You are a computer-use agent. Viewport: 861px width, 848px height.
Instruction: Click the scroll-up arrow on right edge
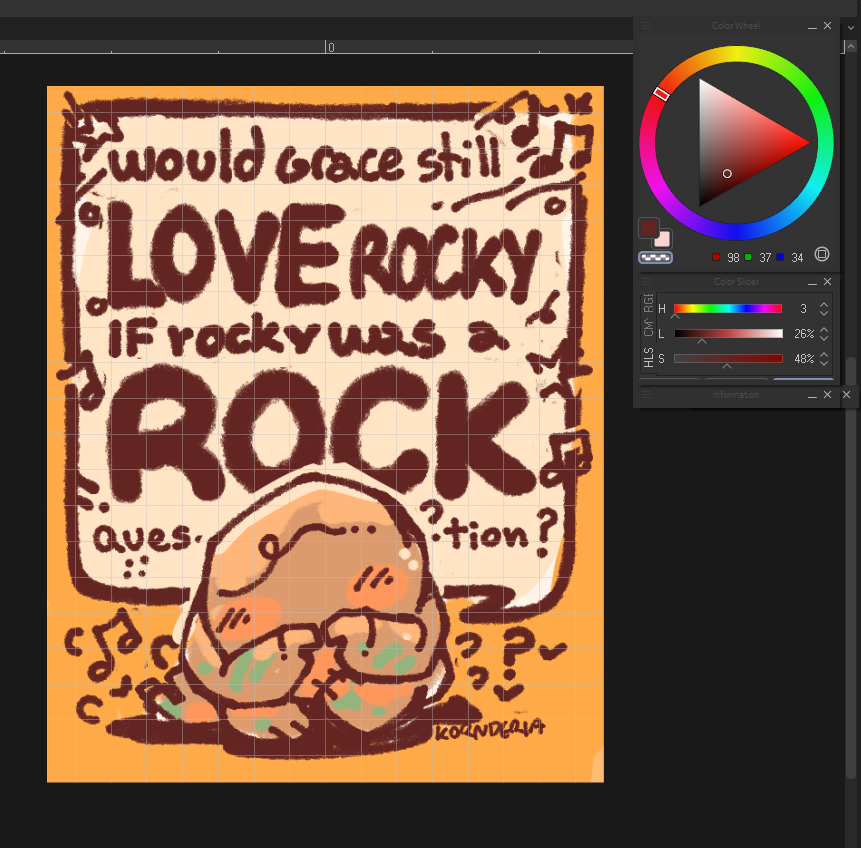(851, 47)
